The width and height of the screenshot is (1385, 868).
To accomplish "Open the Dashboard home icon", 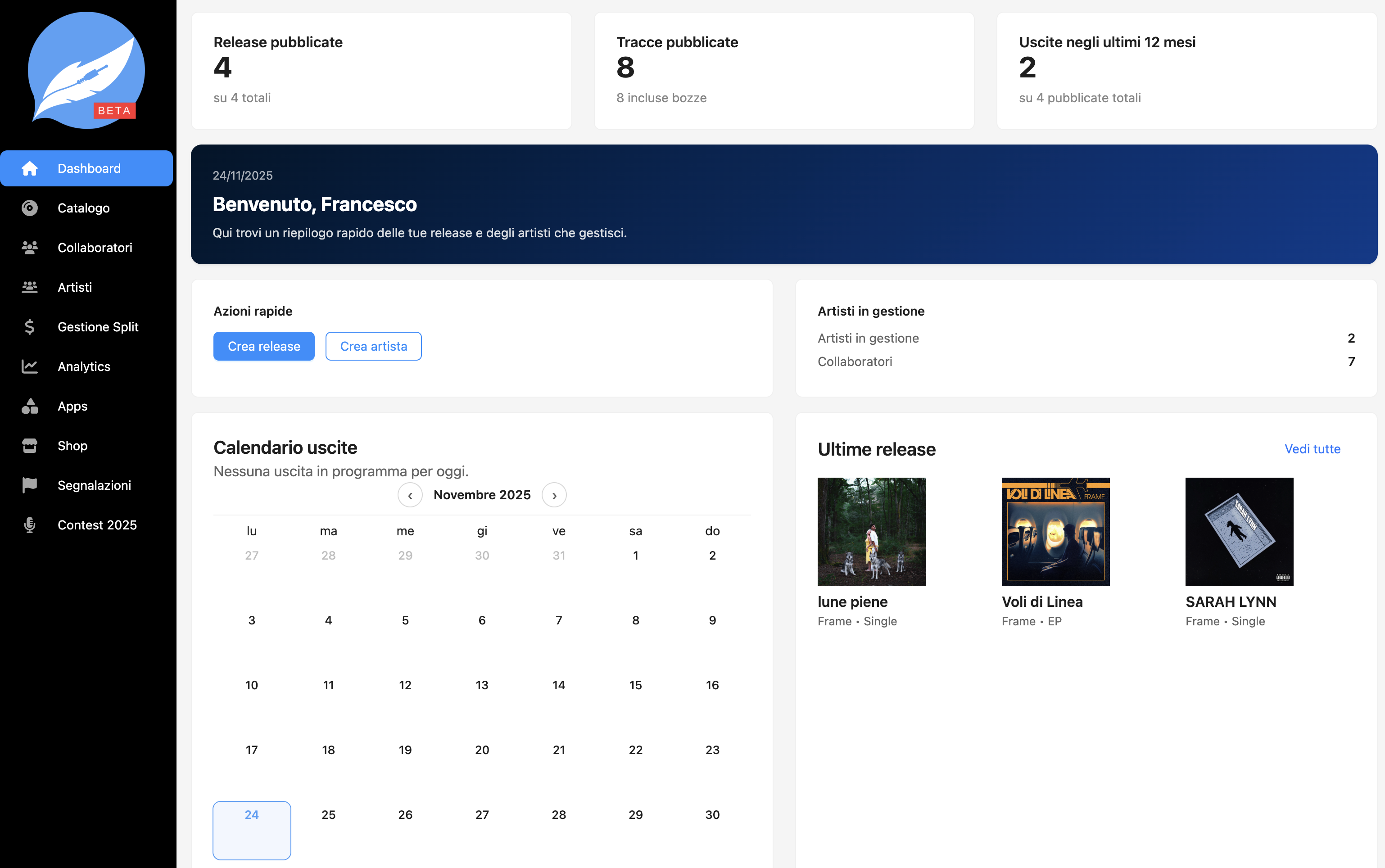I will 29,168.
